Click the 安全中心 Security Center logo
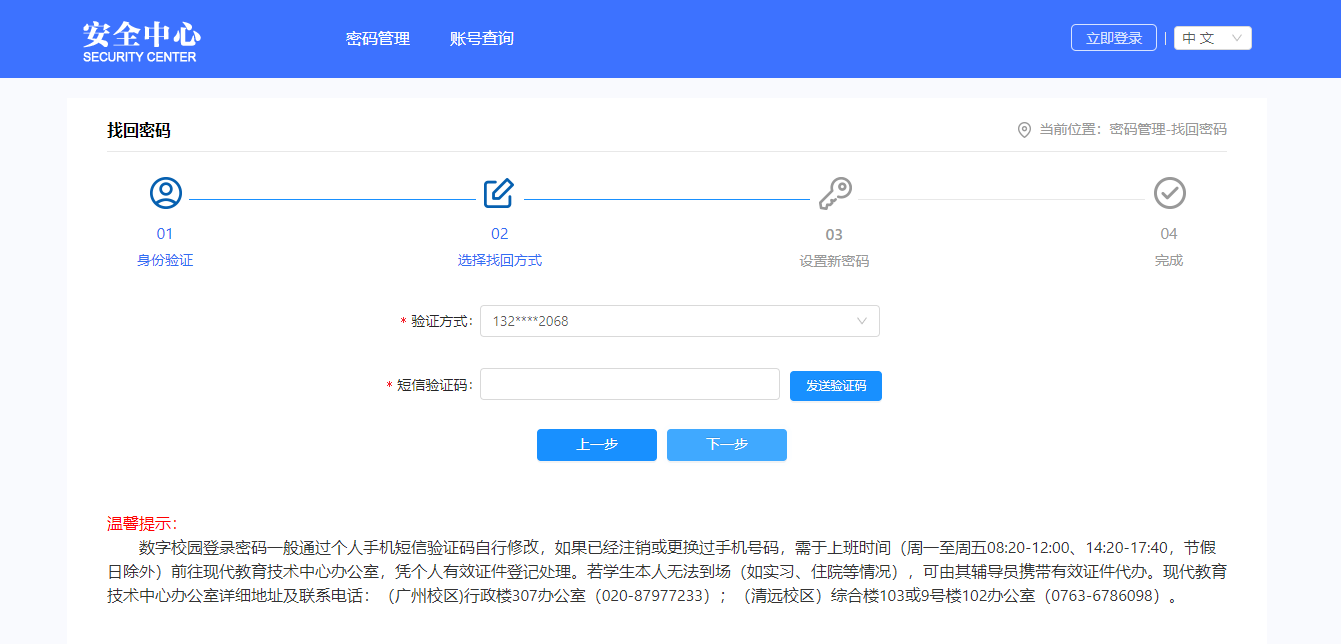 coord(141,40)
